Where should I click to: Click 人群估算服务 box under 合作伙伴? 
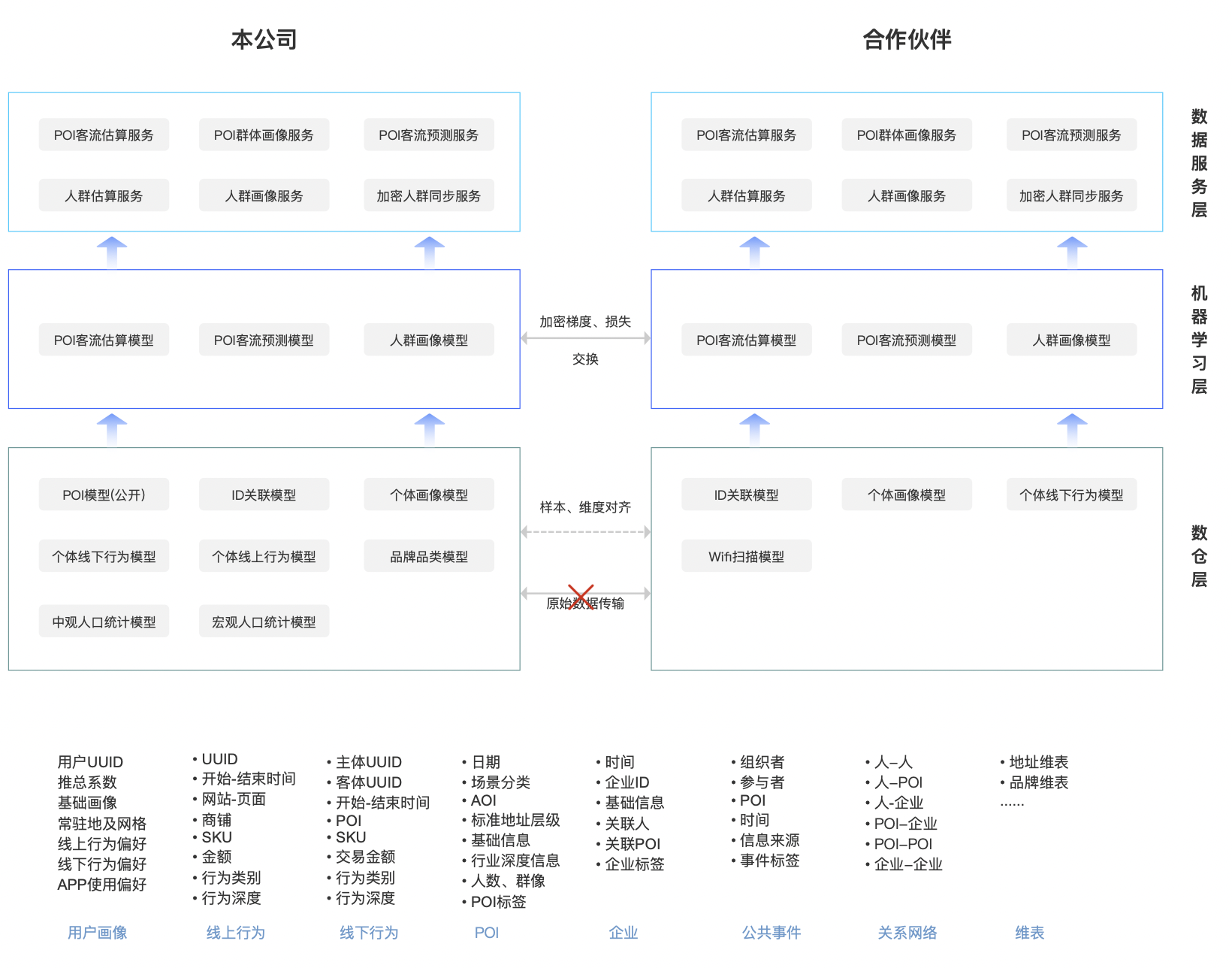click(x=747, y=195)
